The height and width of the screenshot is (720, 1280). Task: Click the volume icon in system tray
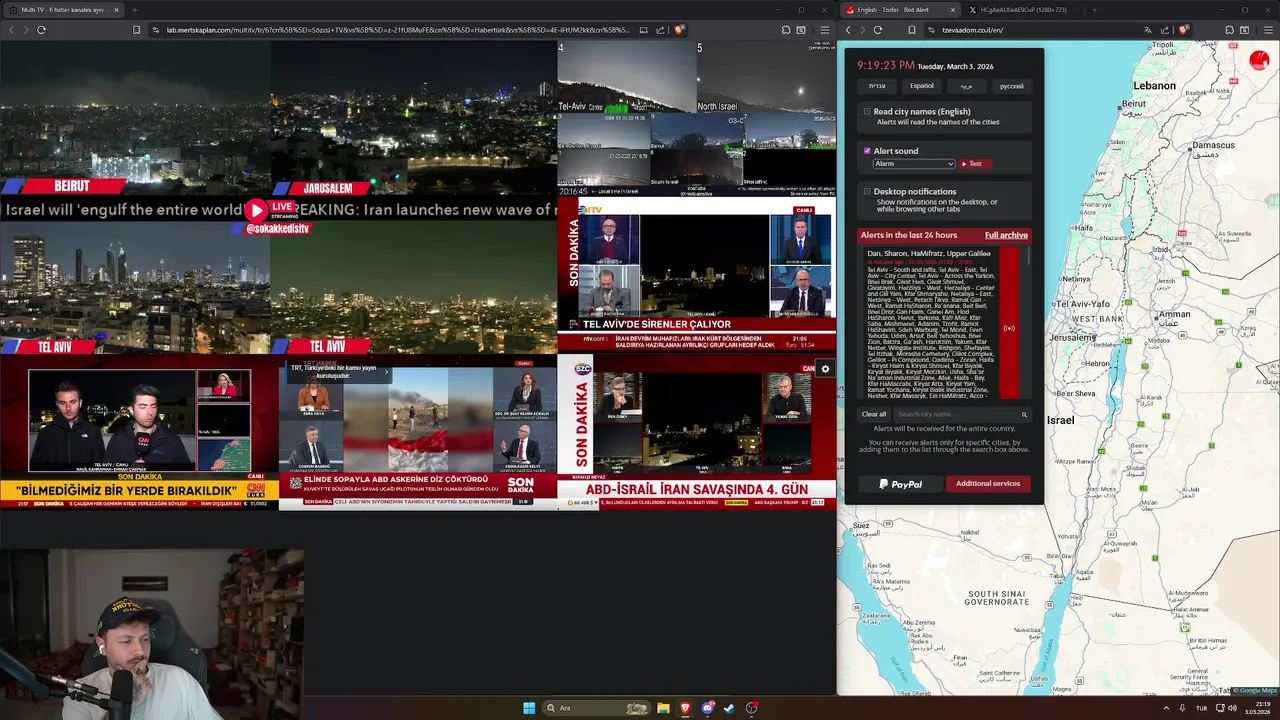click(1232, 708)
